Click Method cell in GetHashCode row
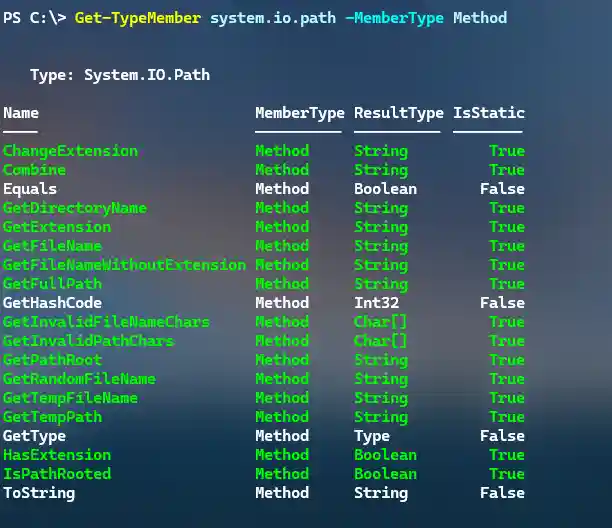The width and height of the screenshot is (612, 528). coord(282,303)
